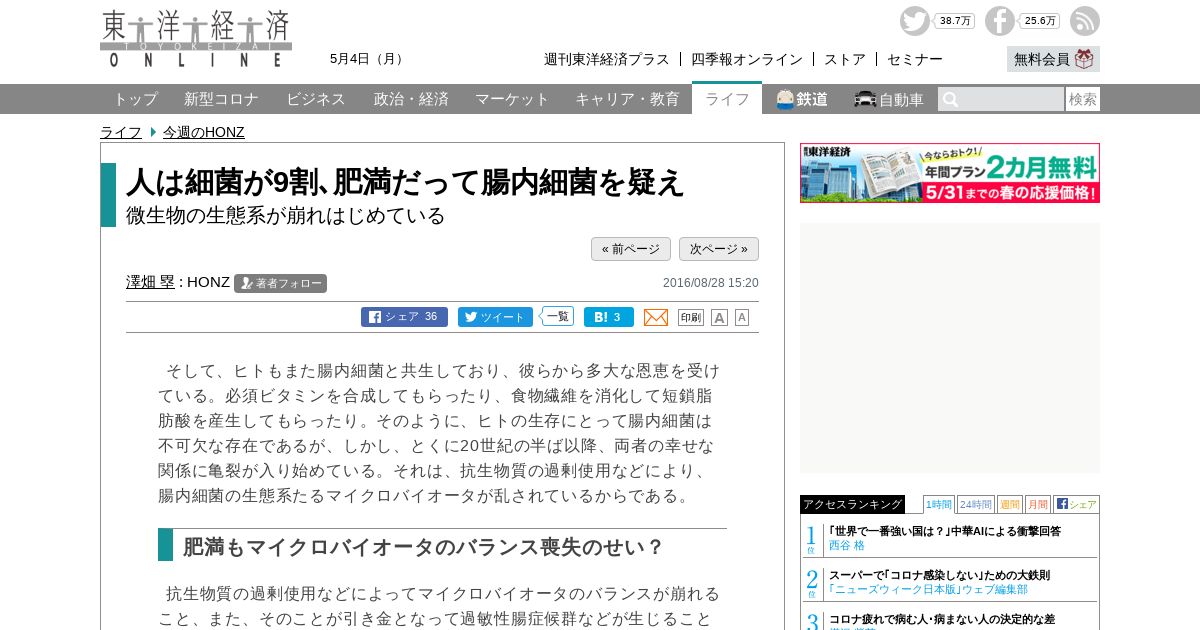Open 四季報オンライン link
This screenshot has height=630, width=1200.
click(747, 59)
